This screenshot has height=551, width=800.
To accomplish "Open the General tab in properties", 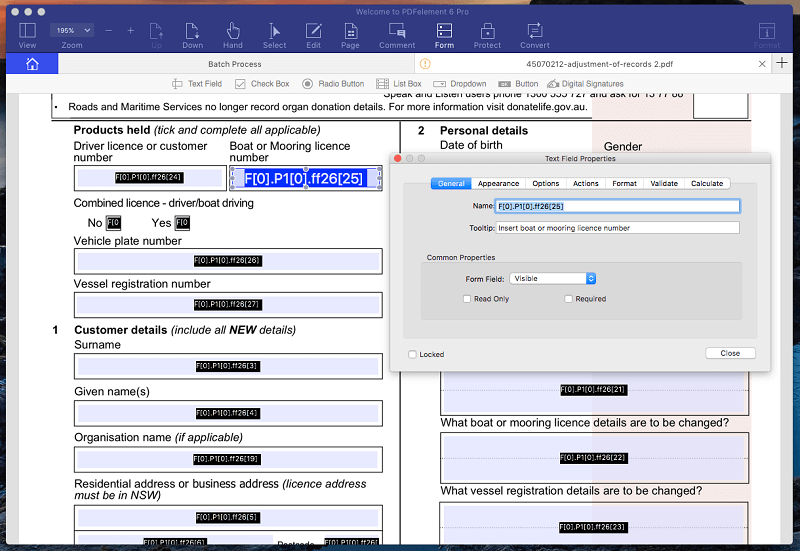I will (x=451, y=184).
